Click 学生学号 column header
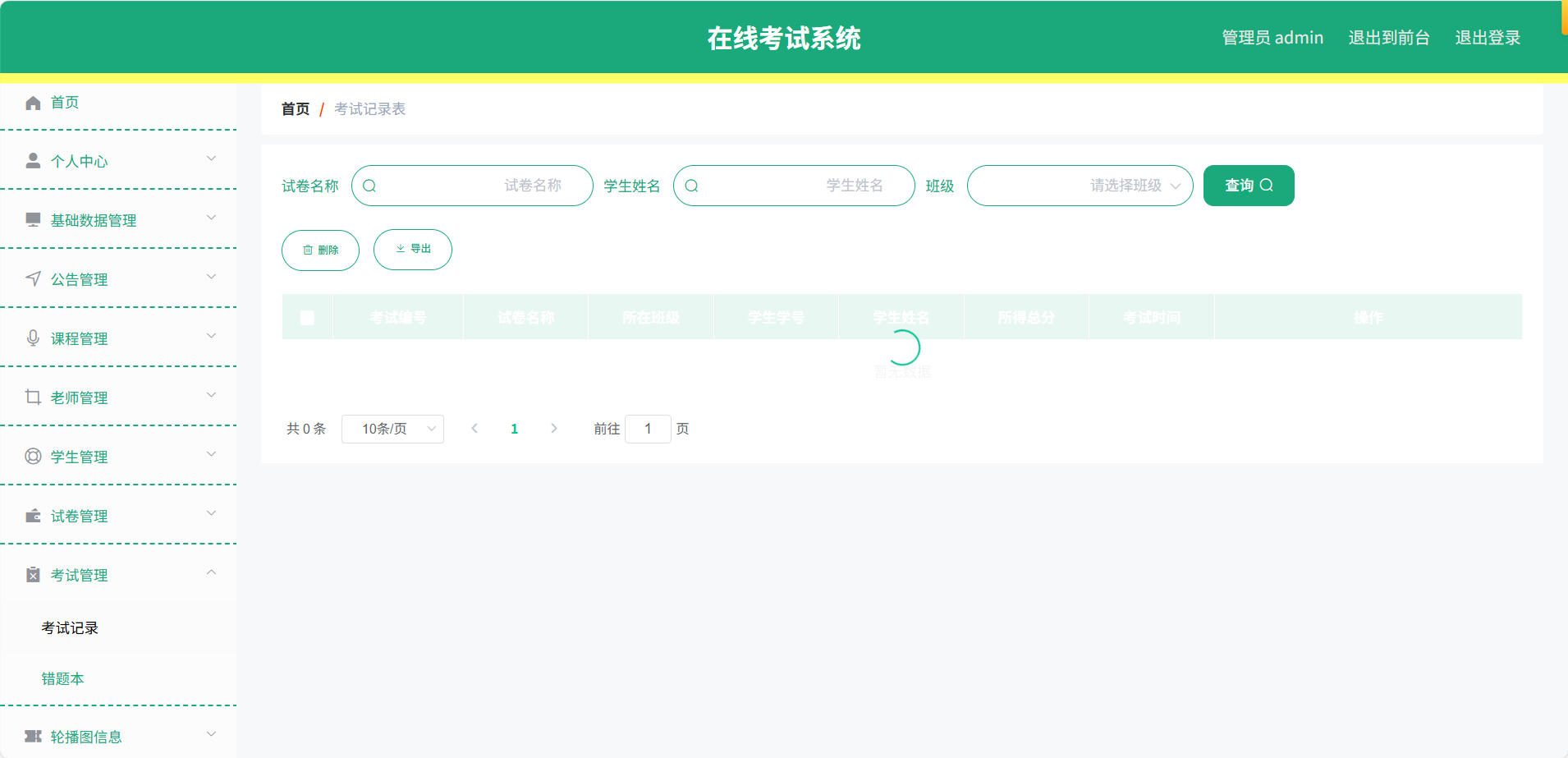Image resolution: width=1568 pixels, height=758 pixels. click(776, 317)
